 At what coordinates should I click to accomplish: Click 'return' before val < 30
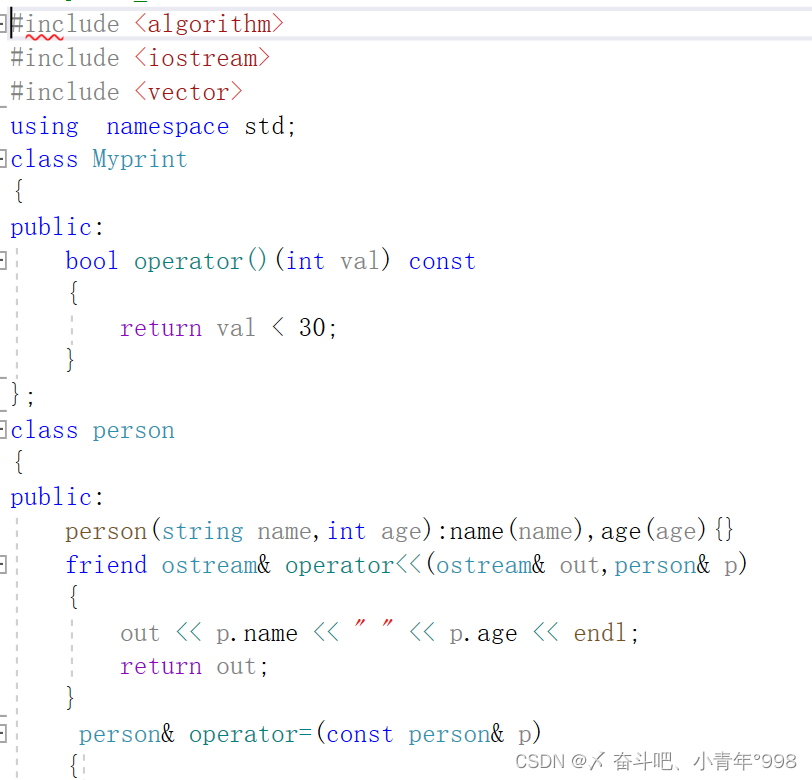coord(161,328)
